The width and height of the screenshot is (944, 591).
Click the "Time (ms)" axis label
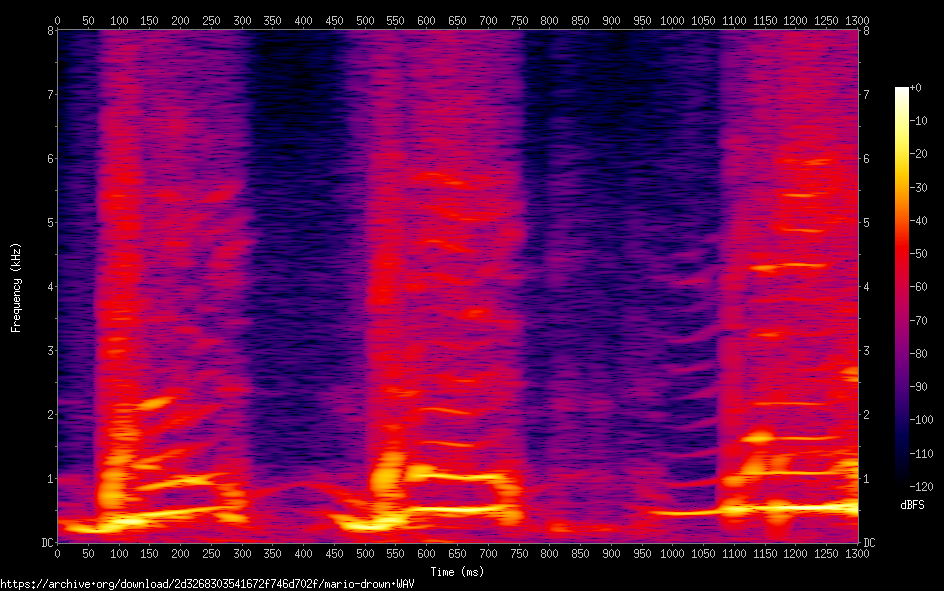pos(457,572)
